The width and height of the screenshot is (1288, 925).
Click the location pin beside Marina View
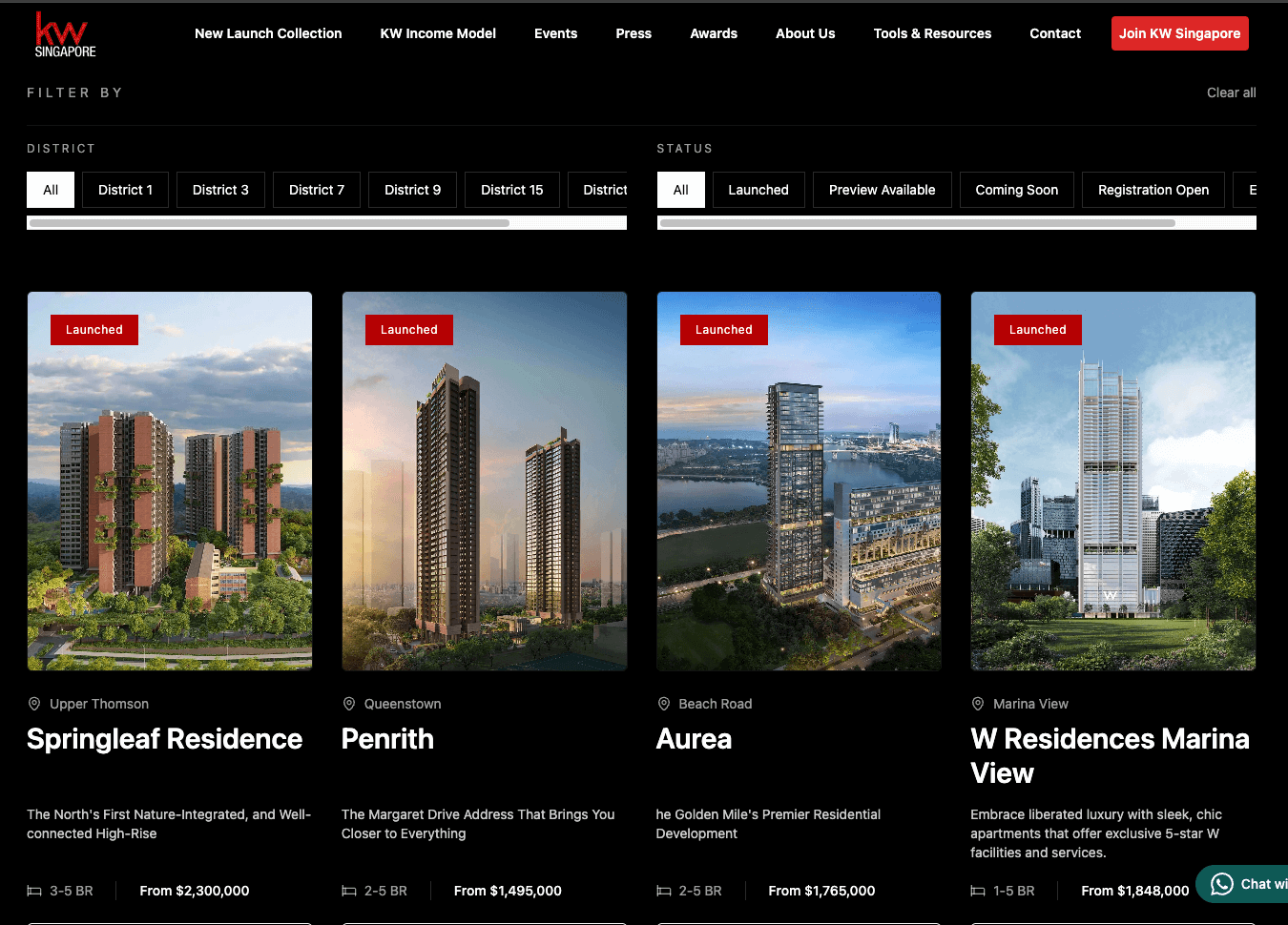click(x=977, y=704)
